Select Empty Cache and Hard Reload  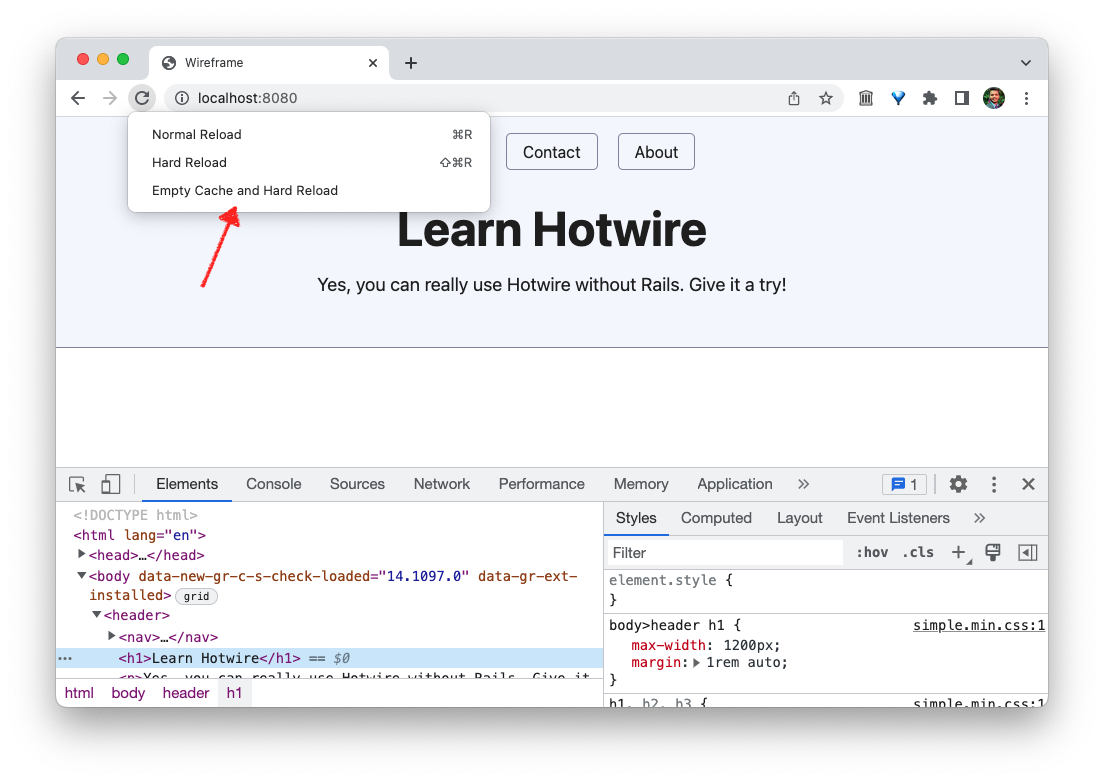point(245,190)
